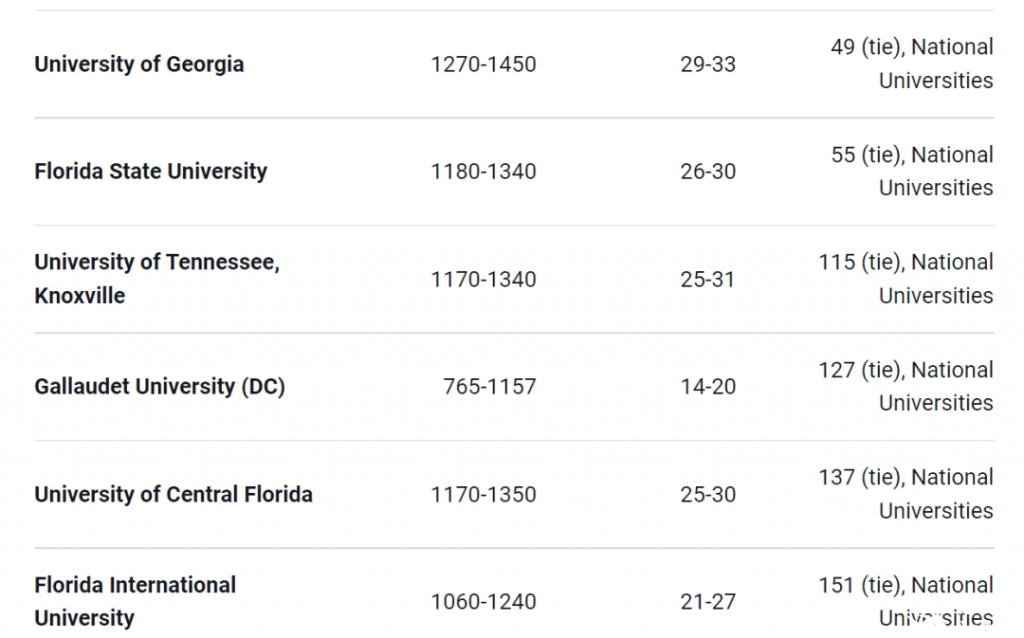Open the University of Central Florida link
The height and width of the screenshot is (638, 1024).
(x=174, y=494)
